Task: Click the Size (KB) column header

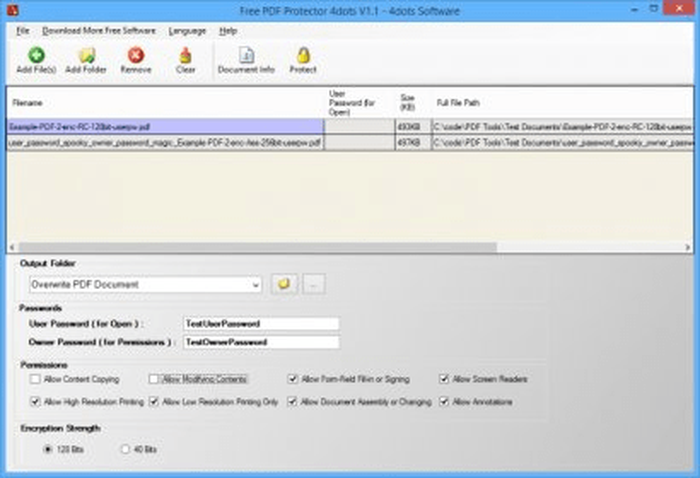Action: [413, 103]
